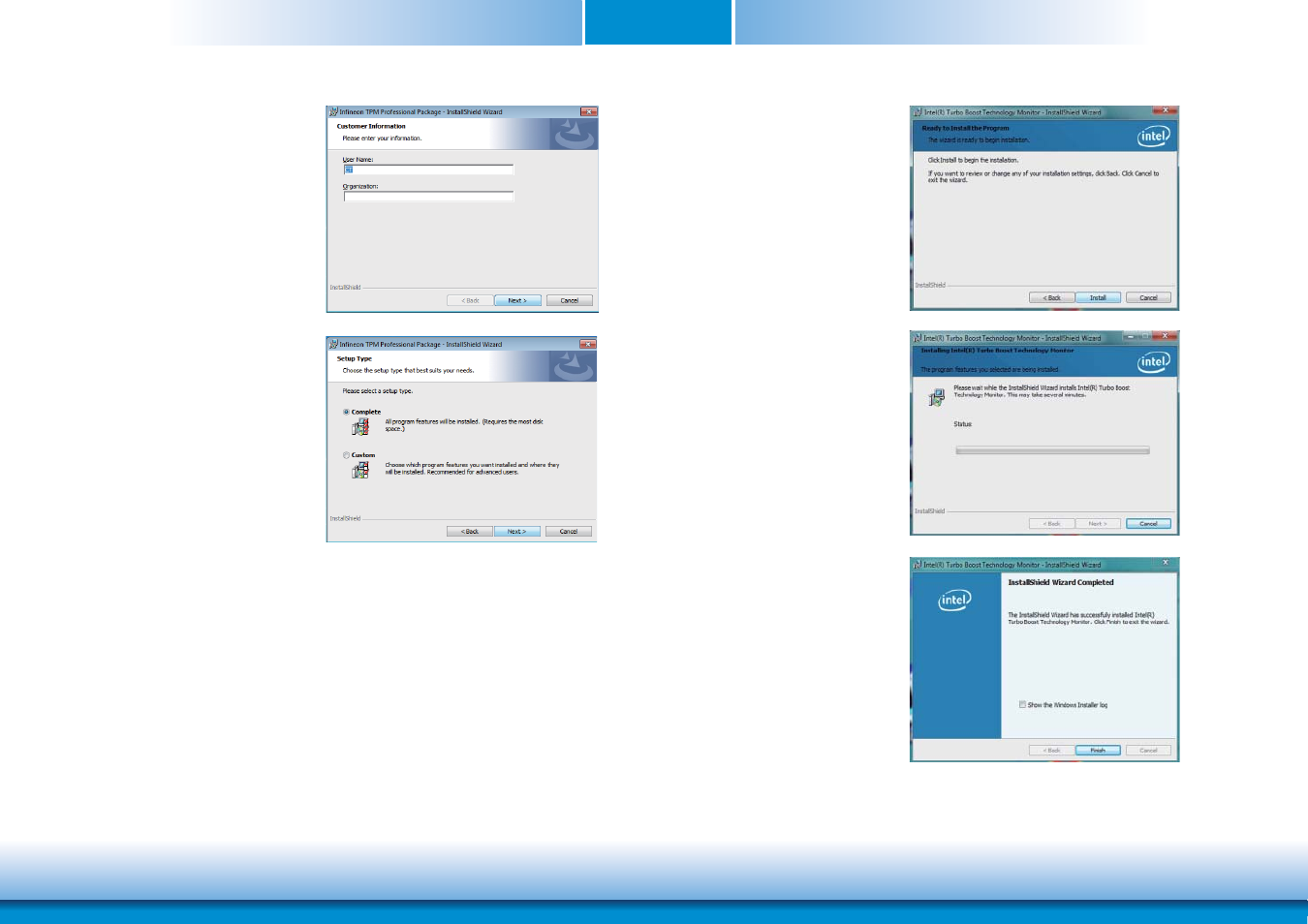Click Cancel in the Setup Type dialog
This screenshot has height=924, width=1308.
point(569,532)
